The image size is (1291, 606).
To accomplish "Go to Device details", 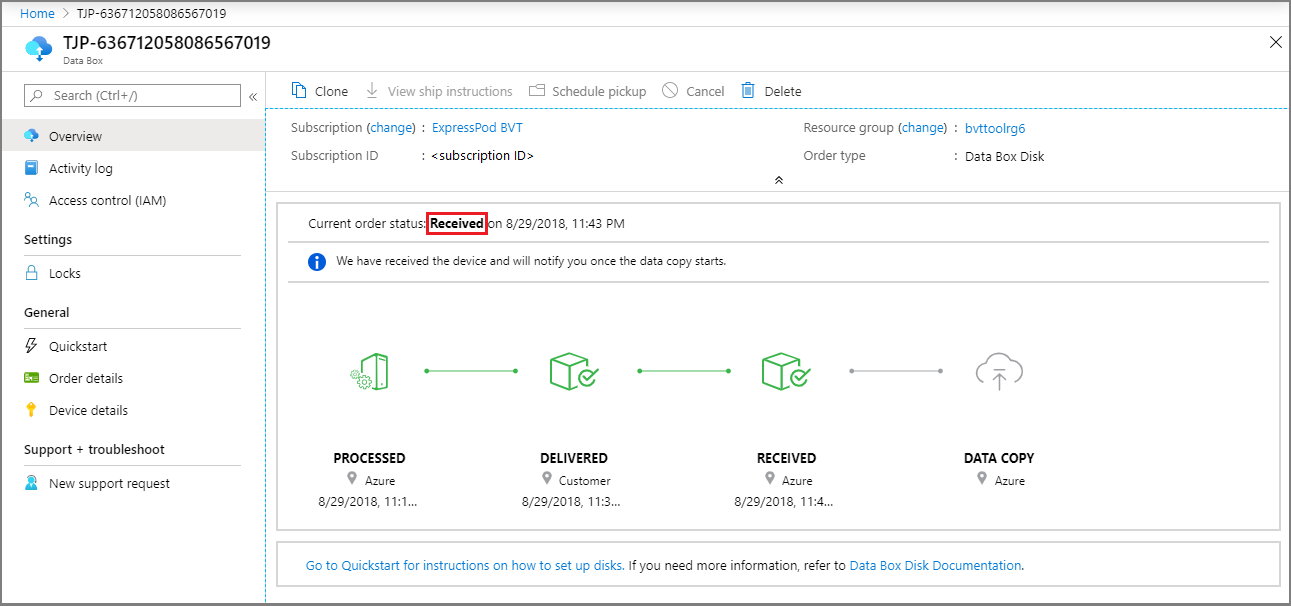I will [x=133, y=410].
